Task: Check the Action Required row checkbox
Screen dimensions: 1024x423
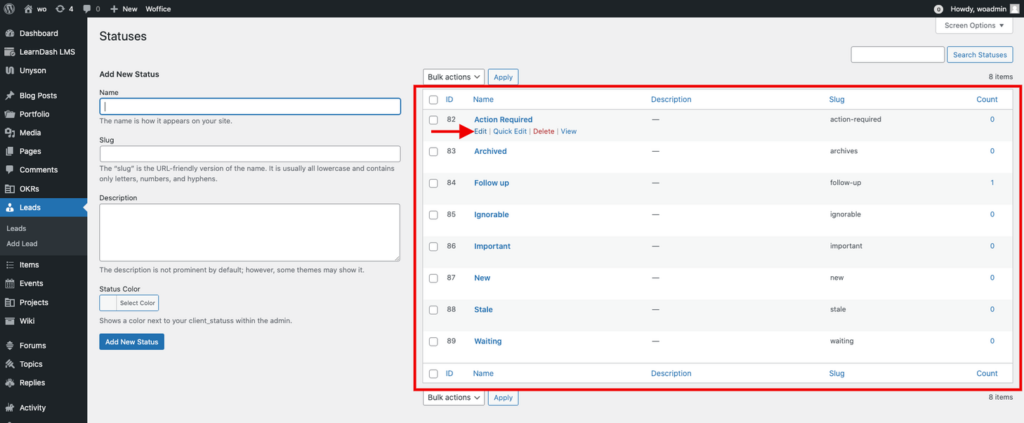Action: pyautogui.click(x=433, y=120)
